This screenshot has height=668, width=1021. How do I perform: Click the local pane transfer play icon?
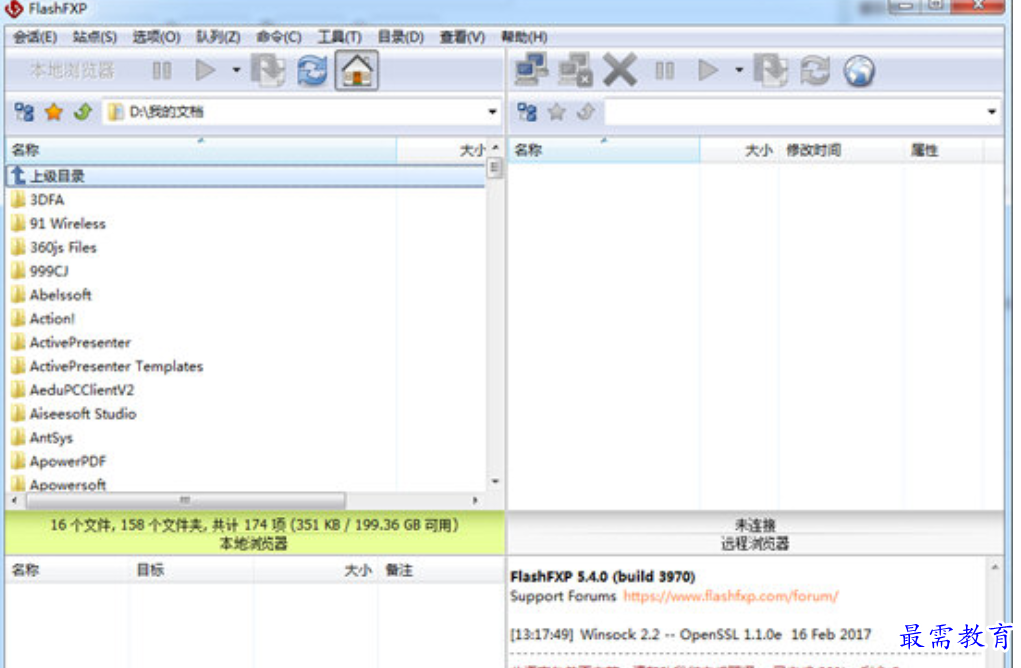pos(205,70)
